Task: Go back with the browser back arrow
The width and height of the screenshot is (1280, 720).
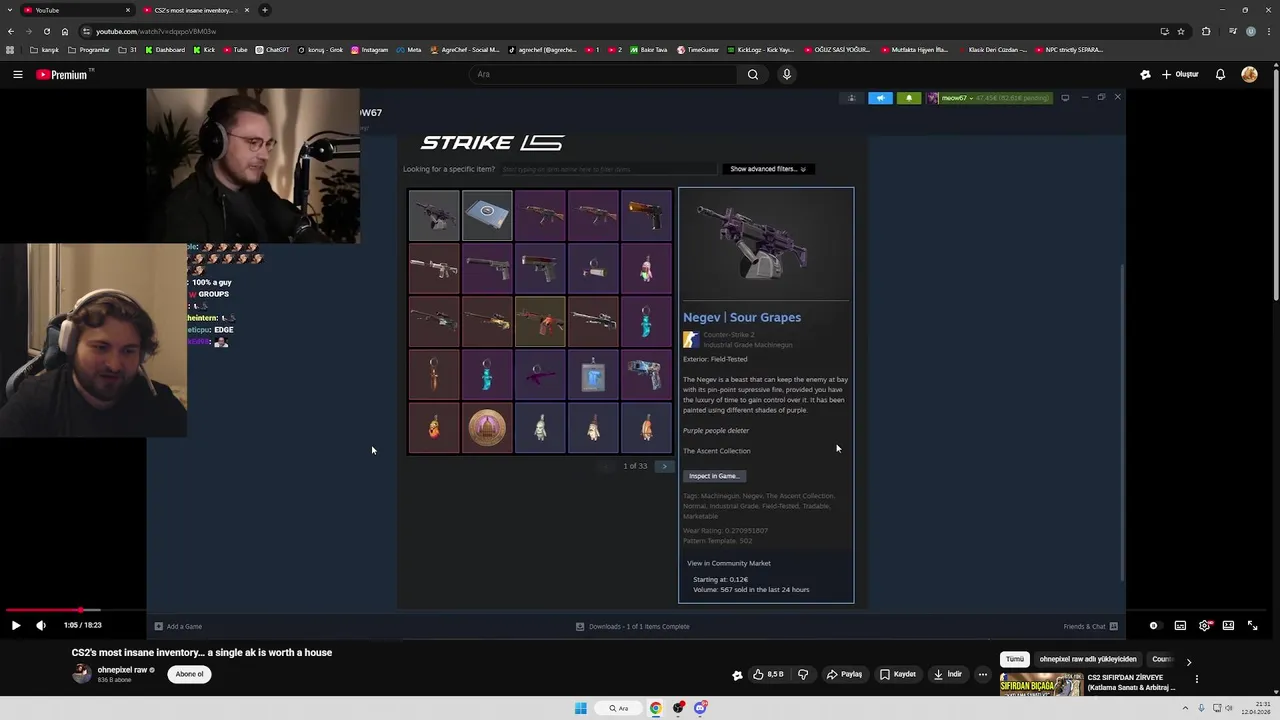Action: [11, 31]
